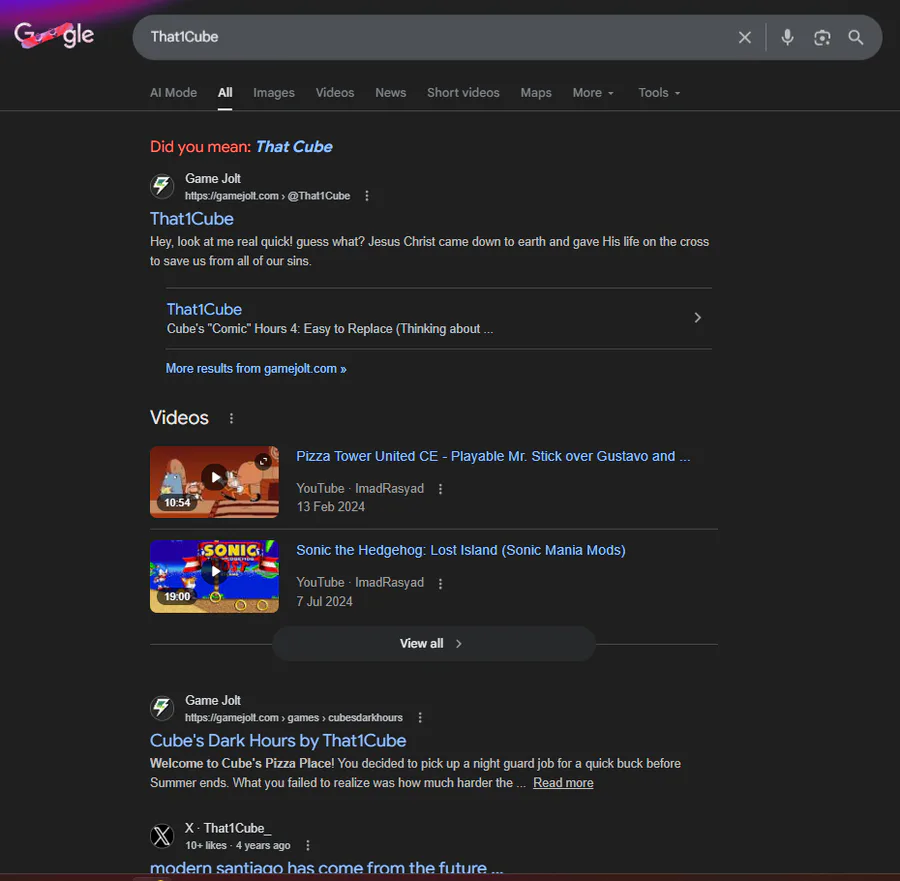Switch to AI Mode tab
This screenshot has height=881, width=900.
[173, 92]
